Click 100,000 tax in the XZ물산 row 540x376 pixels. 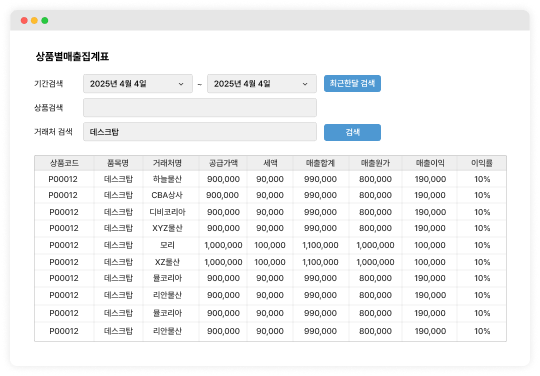tap(270, 262)
